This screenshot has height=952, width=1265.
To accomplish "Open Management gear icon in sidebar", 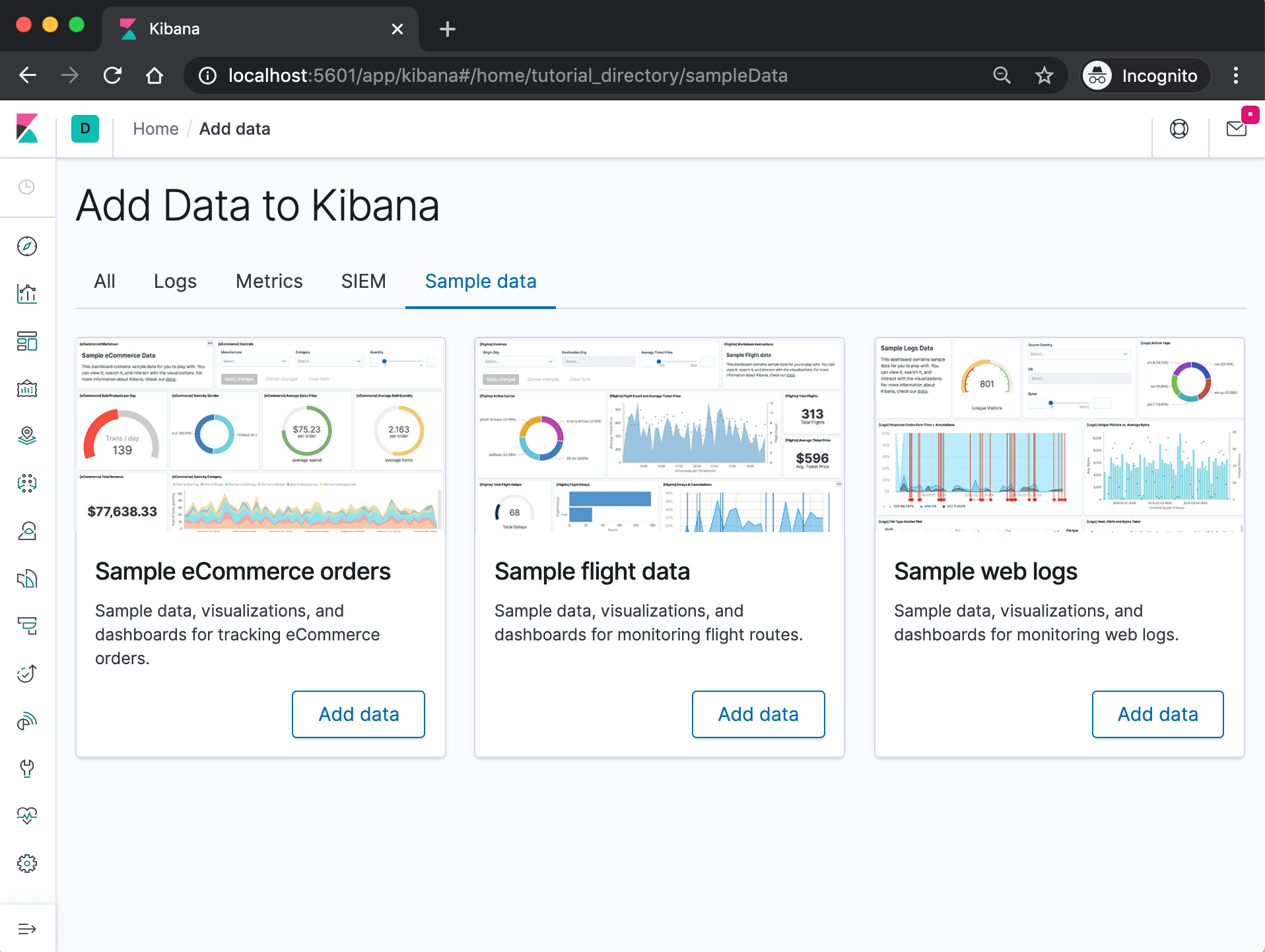I will point(27,863).
